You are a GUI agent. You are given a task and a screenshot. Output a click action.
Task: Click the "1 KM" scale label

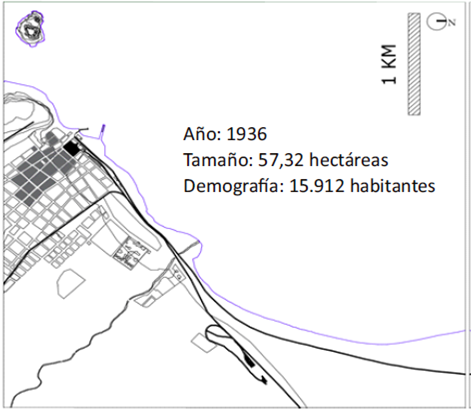(389, 64)
